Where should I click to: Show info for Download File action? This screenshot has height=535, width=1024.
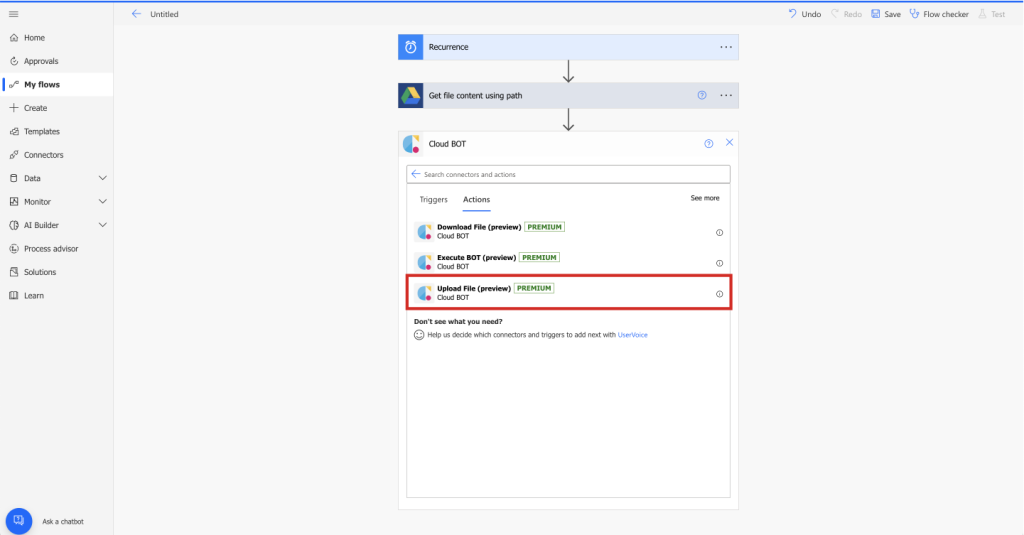[720, 233]
